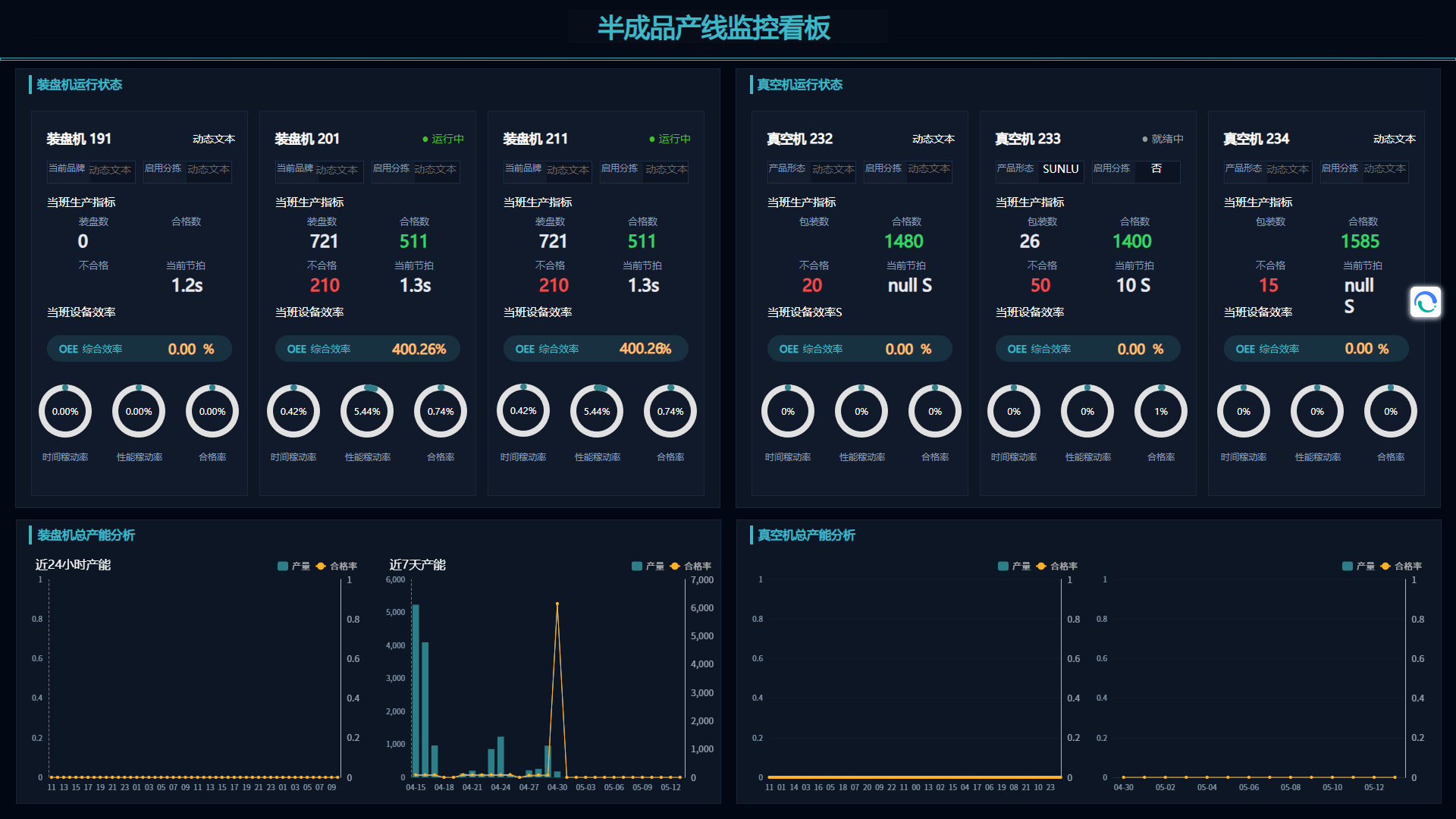
Task: Select the 0% 时间稼动率 gauge of 真空机 232
Action: 788,411
